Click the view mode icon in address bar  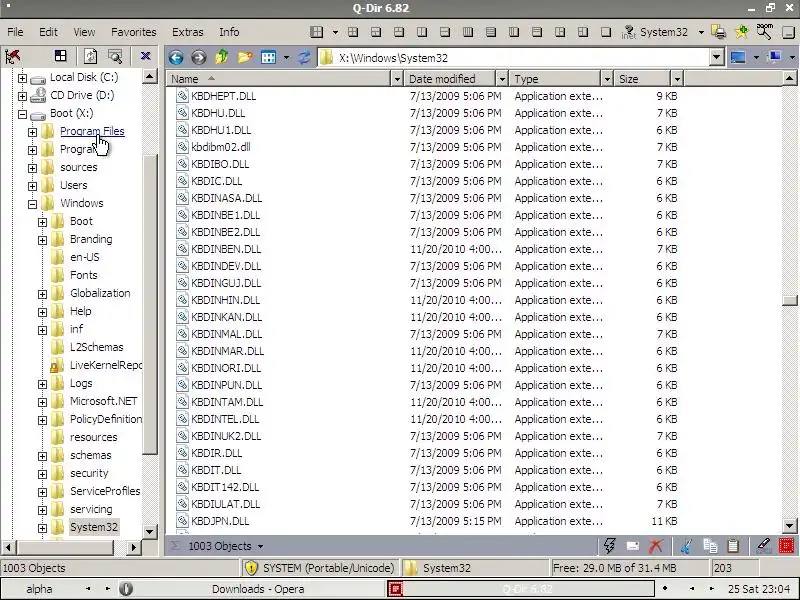point(268,57)
